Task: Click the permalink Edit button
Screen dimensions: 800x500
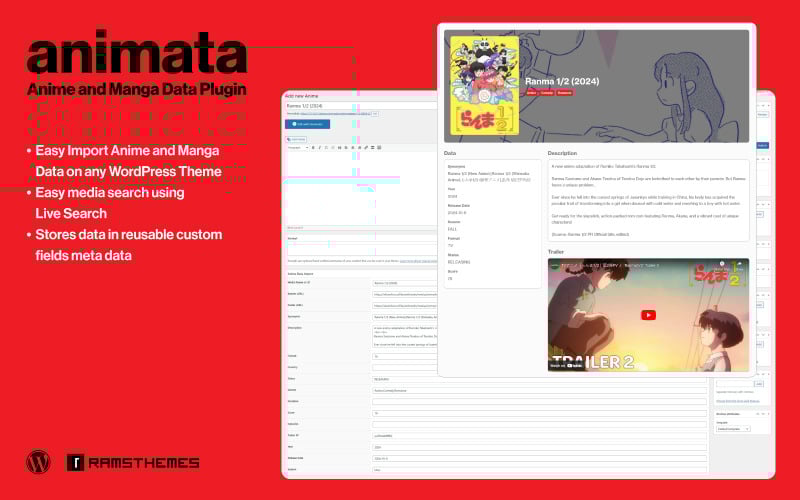Action: pos(375,114)
